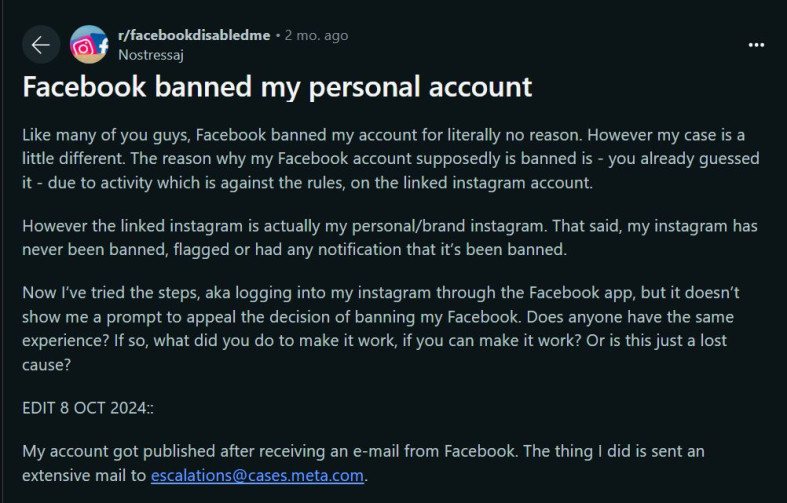Screen dimensions: 787x503
Task: Open the escalations@cases.meta.com email link
Action: pos(257,475)
